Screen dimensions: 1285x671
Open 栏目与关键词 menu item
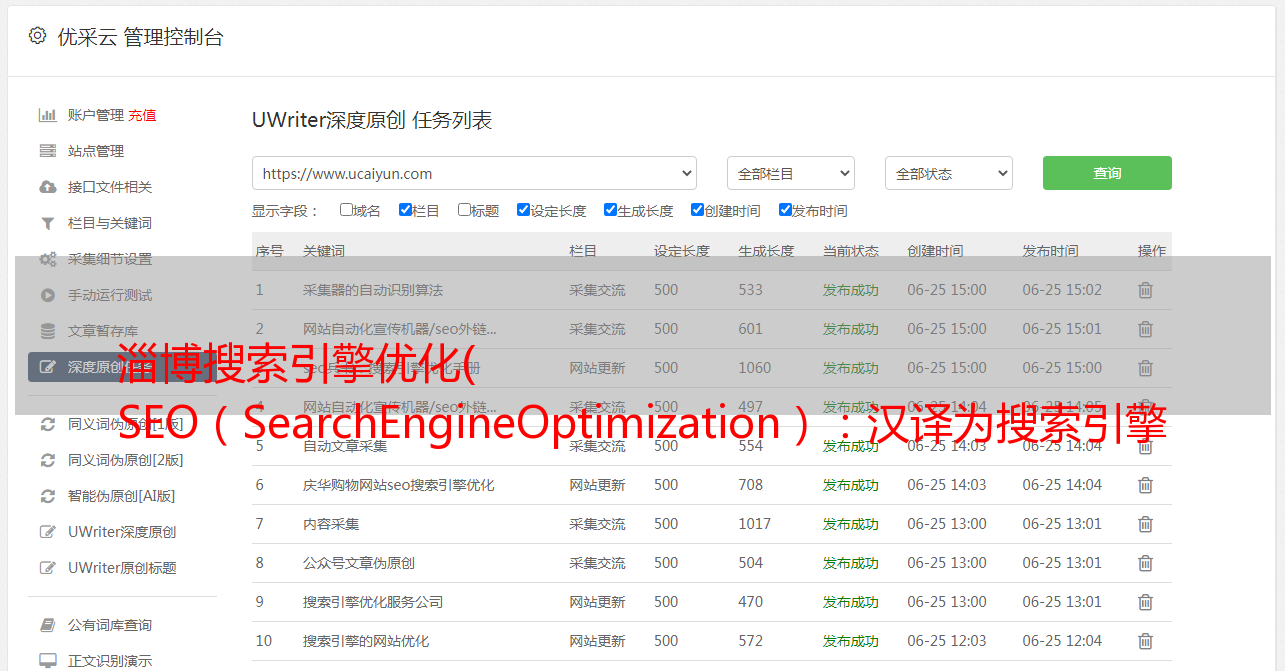110,223
